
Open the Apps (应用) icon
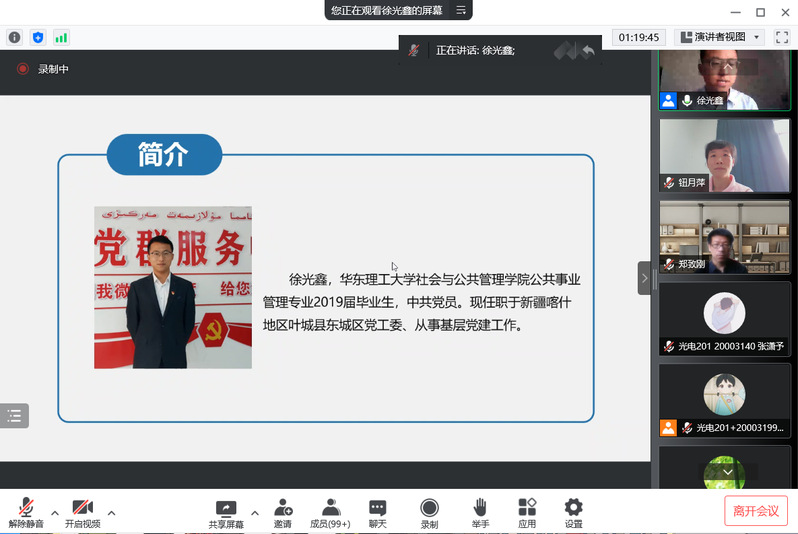point(527,512)
